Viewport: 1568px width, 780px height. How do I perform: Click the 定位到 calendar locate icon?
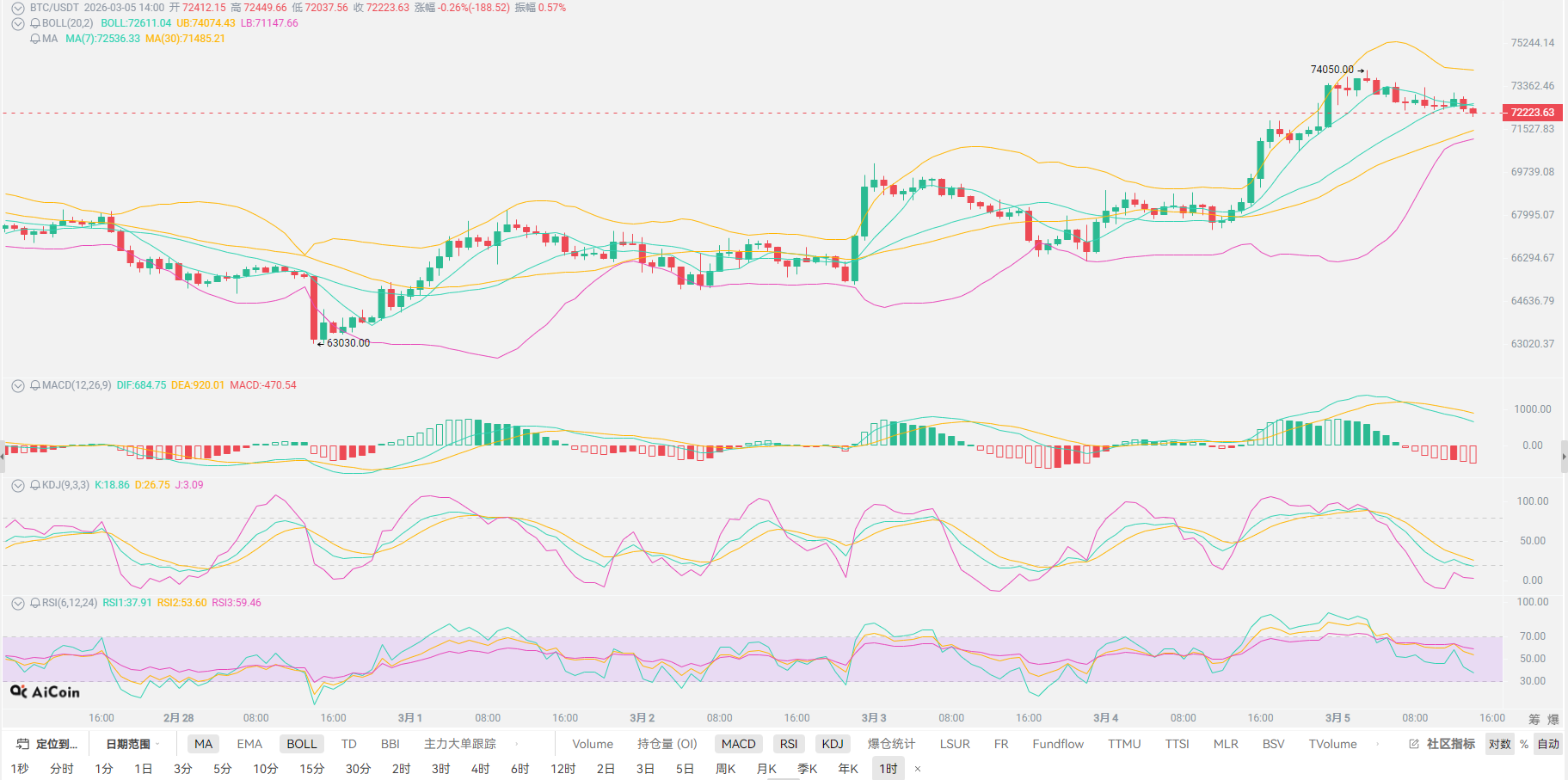[23, 744]
